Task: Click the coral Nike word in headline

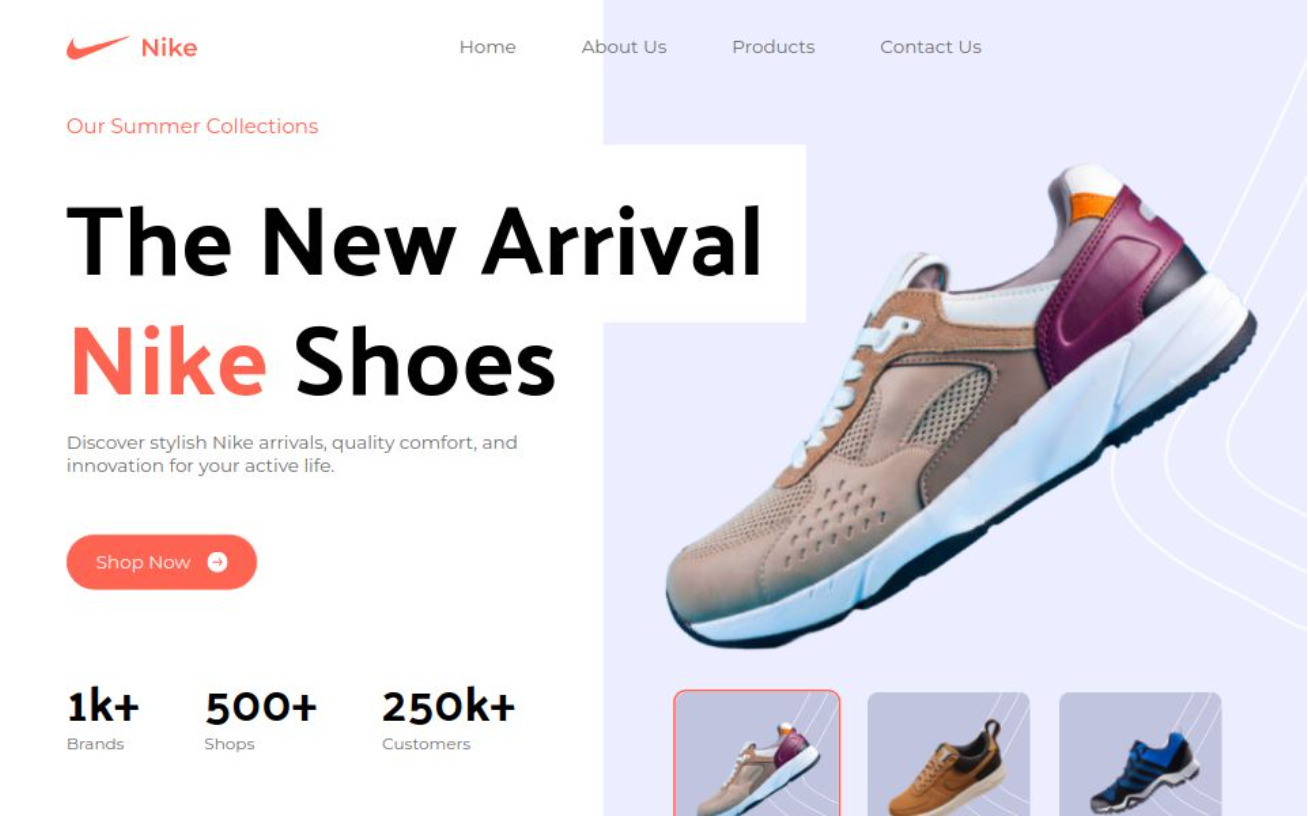Action: coord(168,362)
